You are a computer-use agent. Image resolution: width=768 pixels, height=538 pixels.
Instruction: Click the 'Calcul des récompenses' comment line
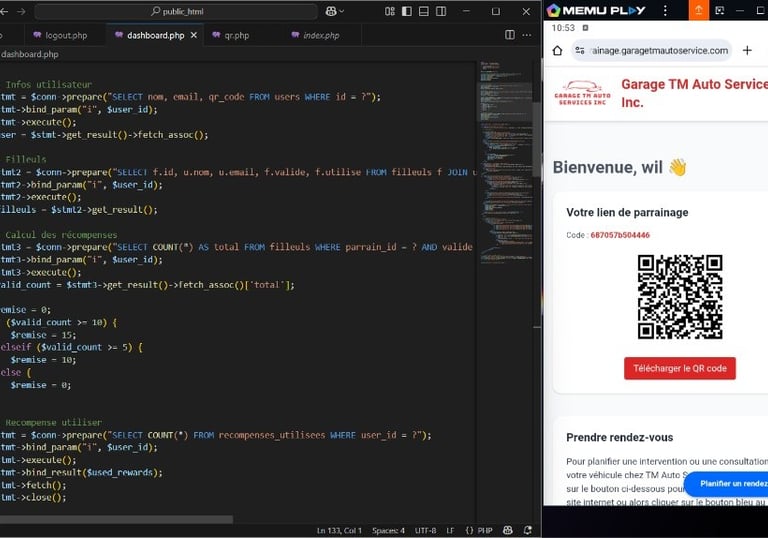point(61,235)
